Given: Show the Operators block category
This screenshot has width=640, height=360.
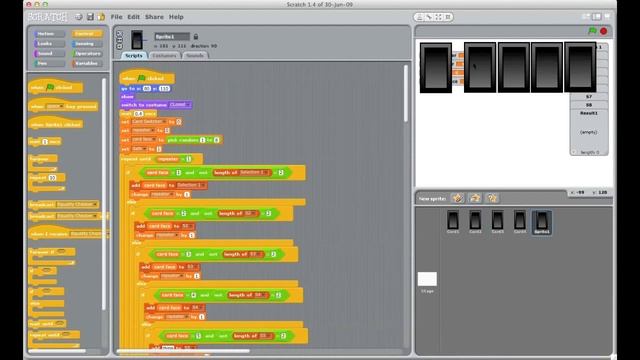Looking at the screenshot, I should tap(87, 53).
